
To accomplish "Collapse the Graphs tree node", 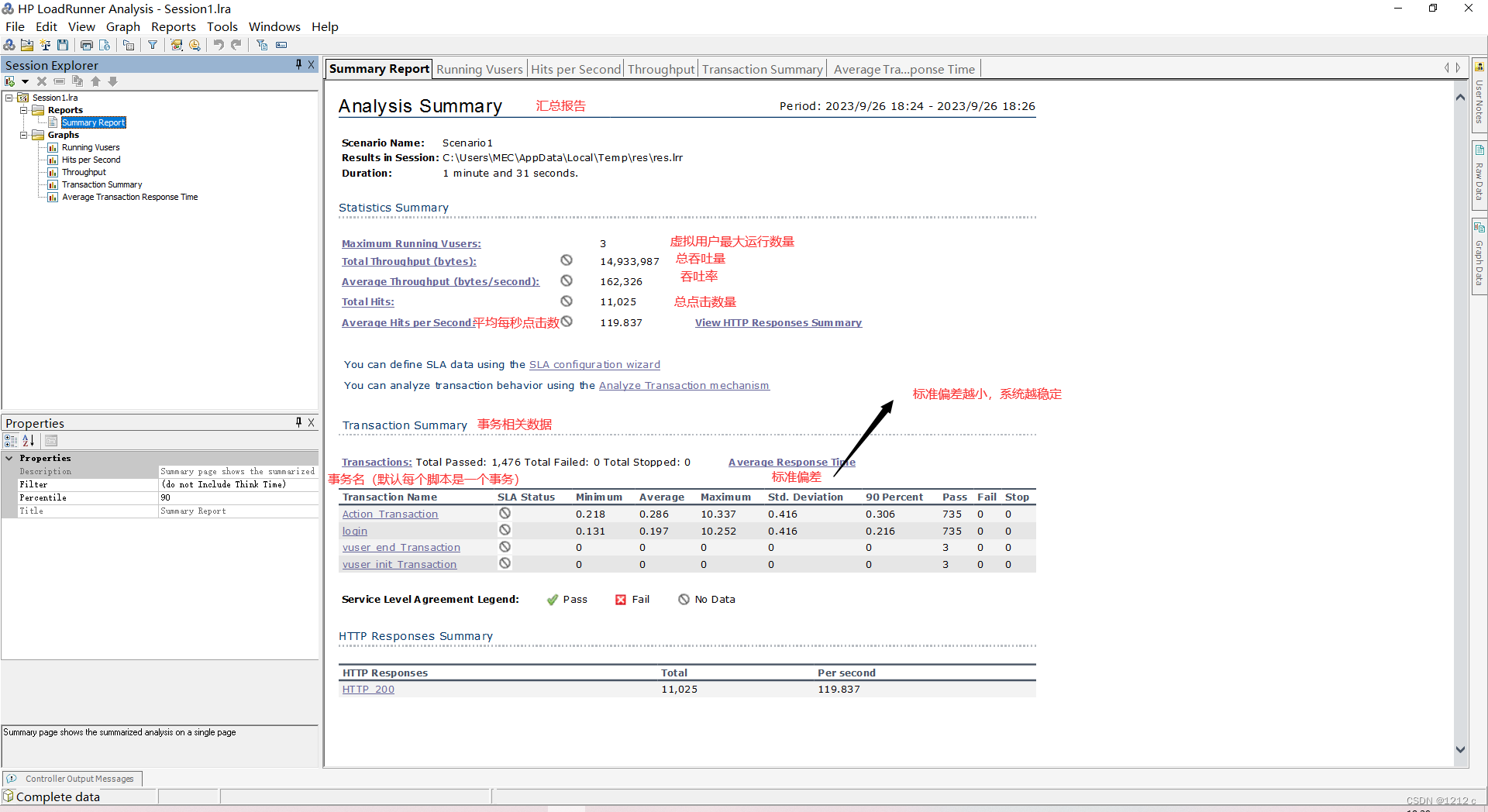I will (x=23, y=135).
